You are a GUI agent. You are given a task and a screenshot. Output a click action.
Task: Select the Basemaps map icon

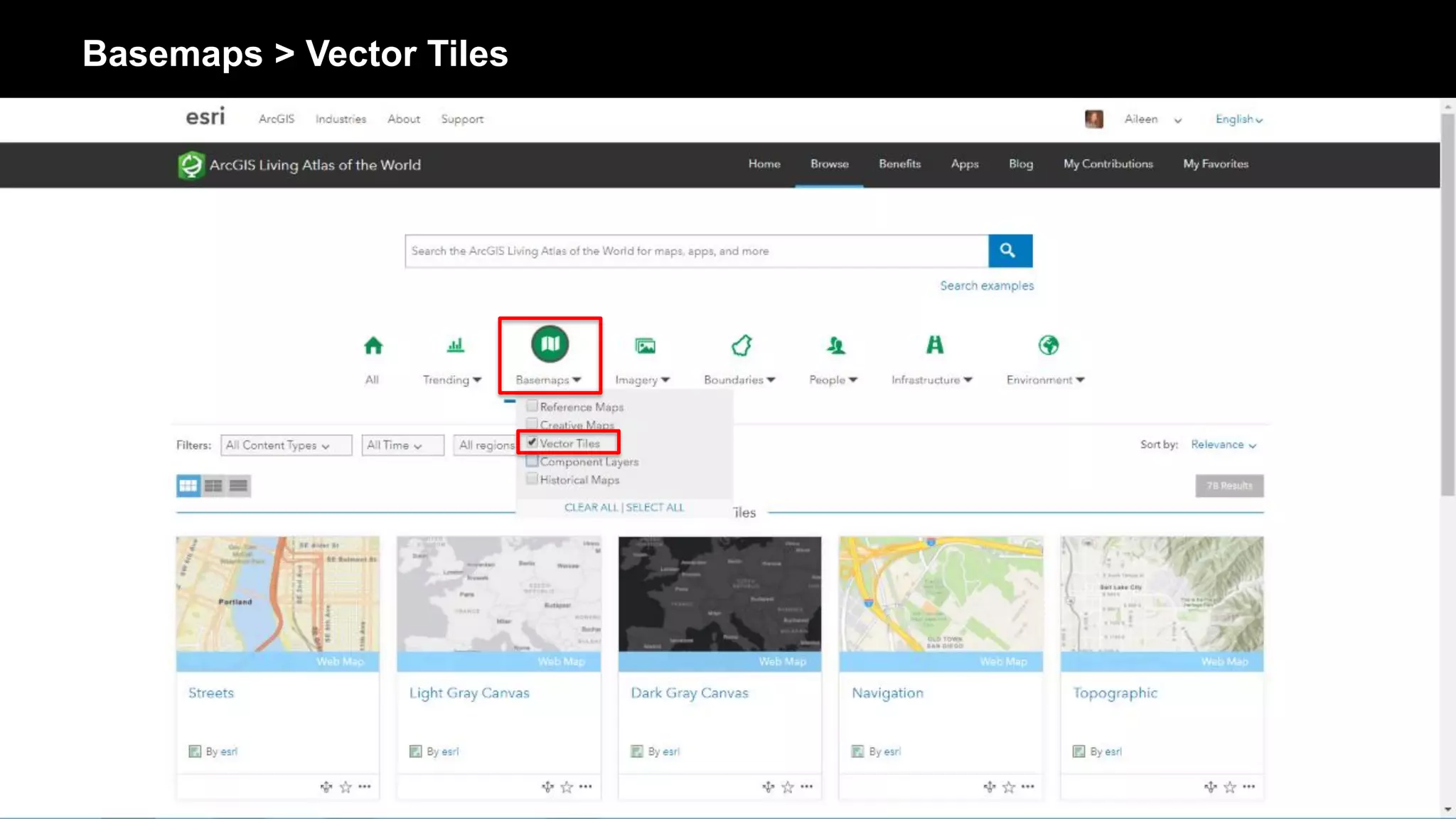550,344
